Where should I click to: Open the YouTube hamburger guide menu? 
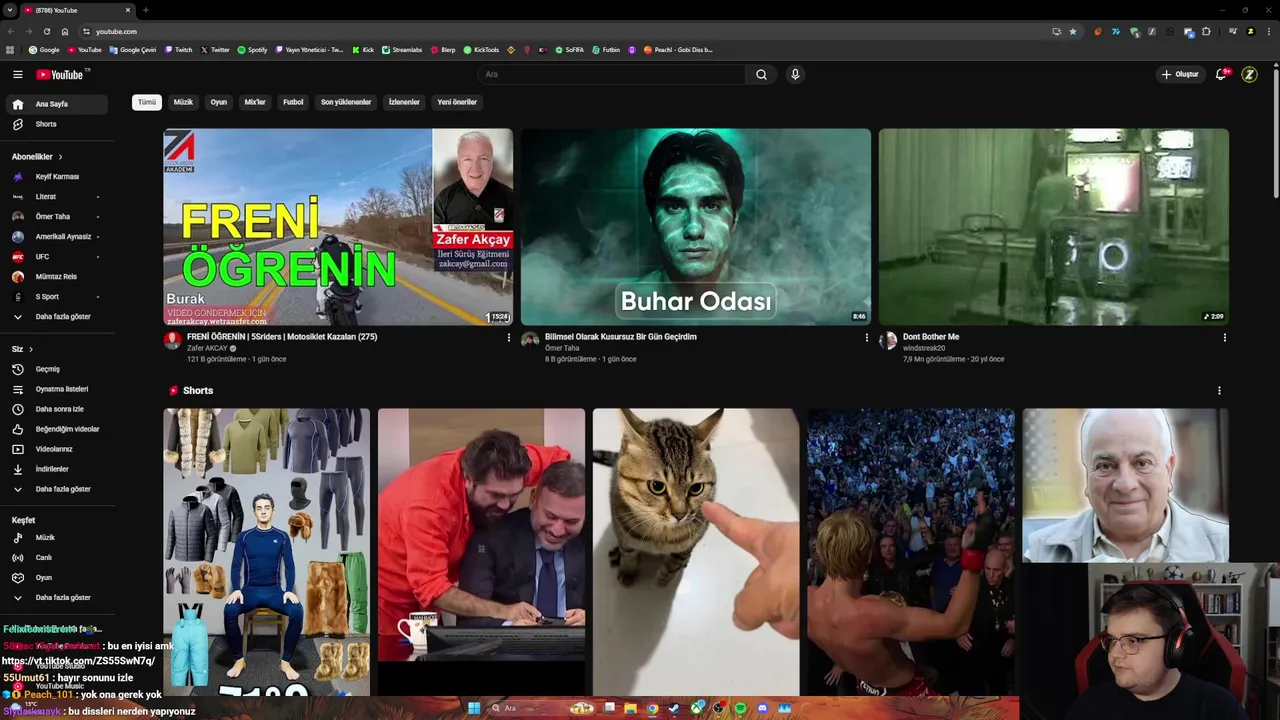tap(17, 74)
